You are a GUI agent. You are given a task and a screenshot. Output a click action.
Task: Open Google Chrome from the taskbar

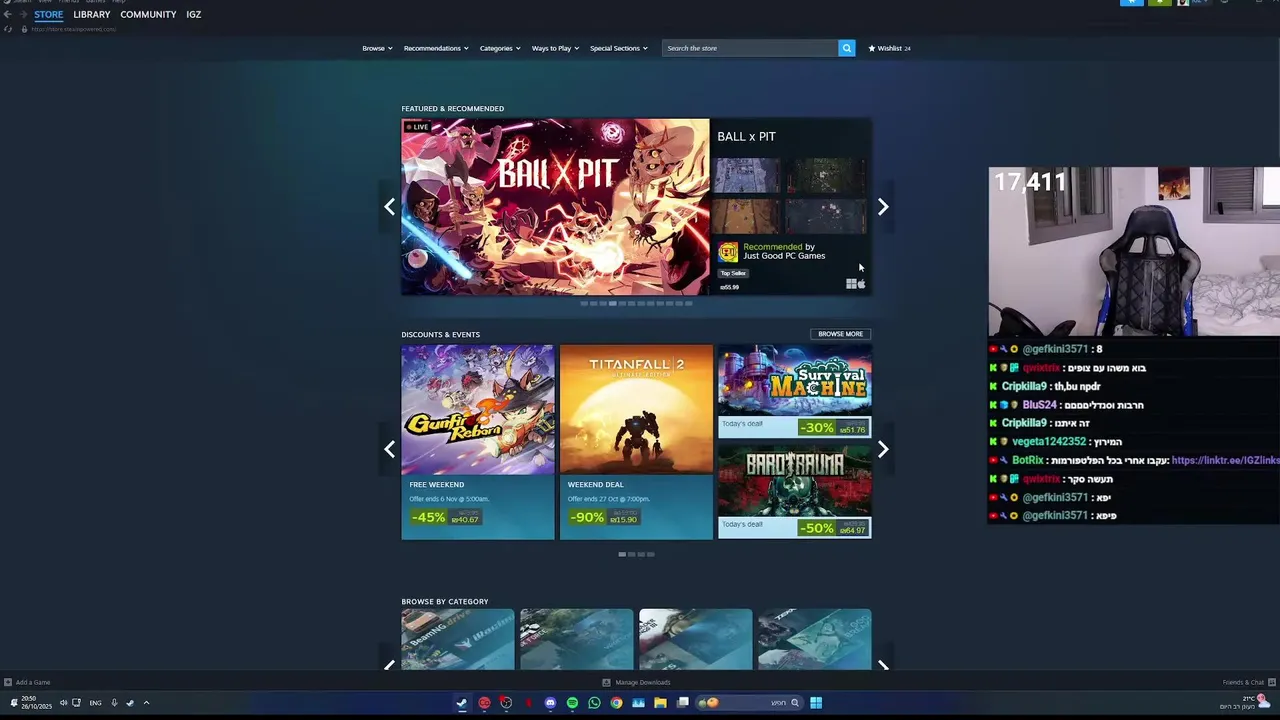click(x=616, y=703)
